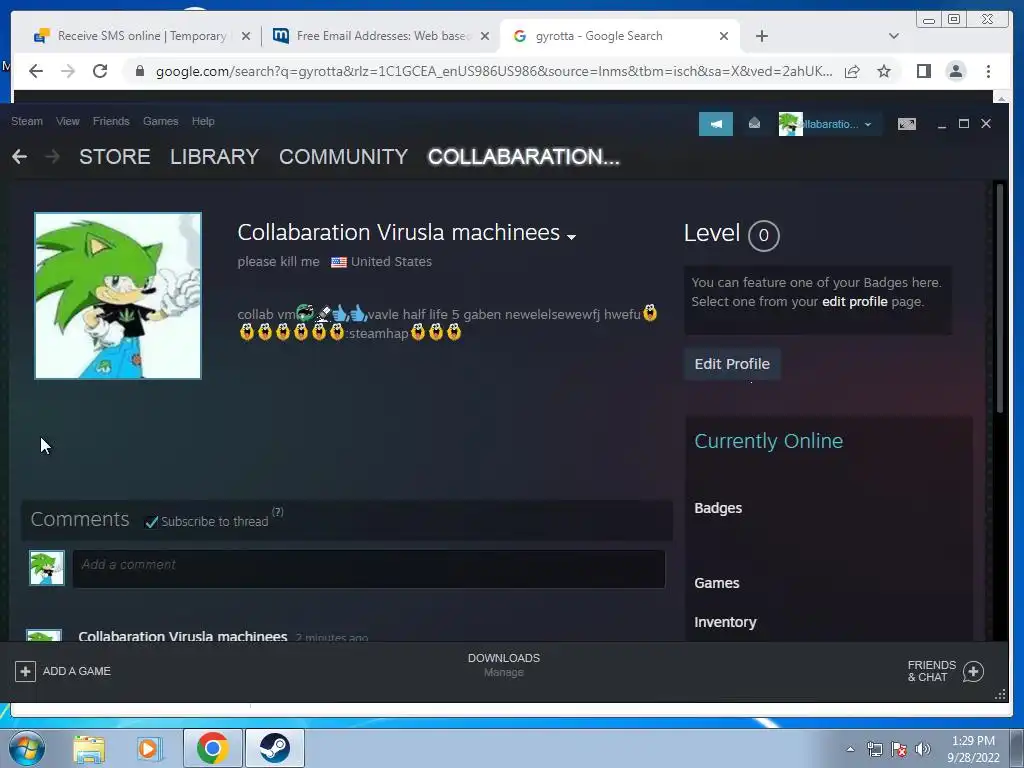
Task: Show hidden tray icons arrow
Action: 850,749
